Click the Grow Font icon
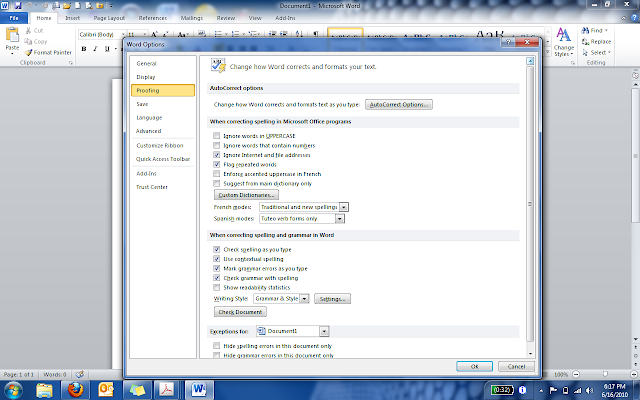 [x=155, y=34]
